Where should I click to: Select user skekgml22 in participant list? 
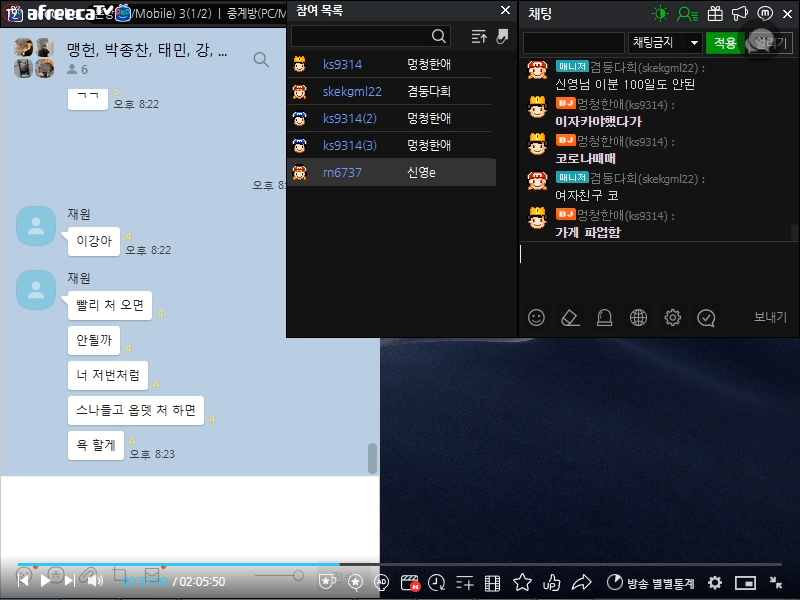(352, 91)
